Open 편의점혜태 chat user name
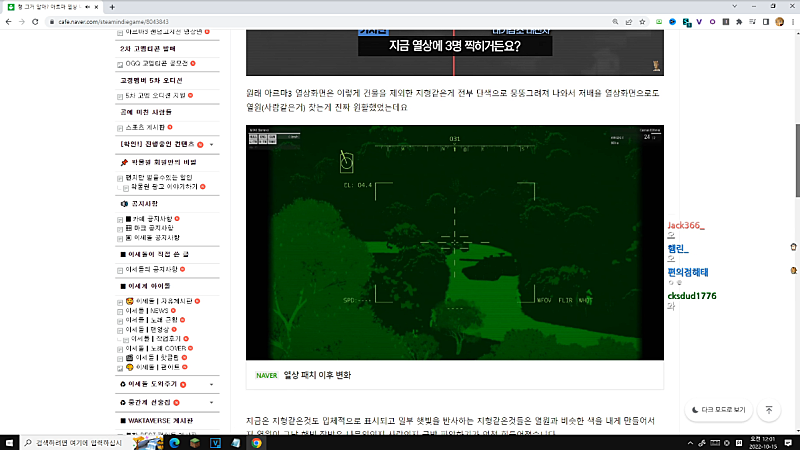 click(x=688, y=272)
